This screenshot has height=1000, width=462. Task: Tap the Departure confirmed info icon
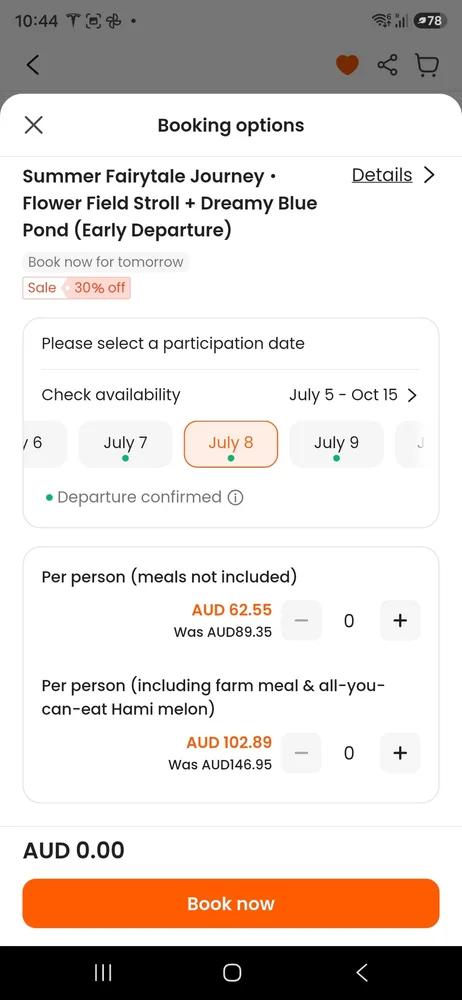pyautogui.click(x=235, y=497)
